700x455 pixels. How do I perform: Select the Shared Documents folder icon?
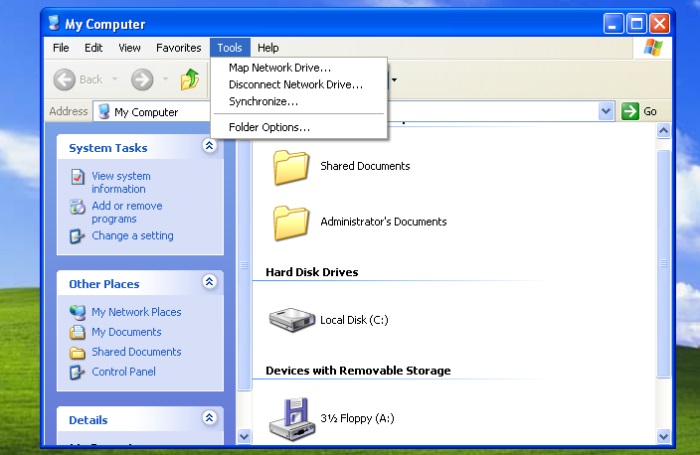pos(291,167)
